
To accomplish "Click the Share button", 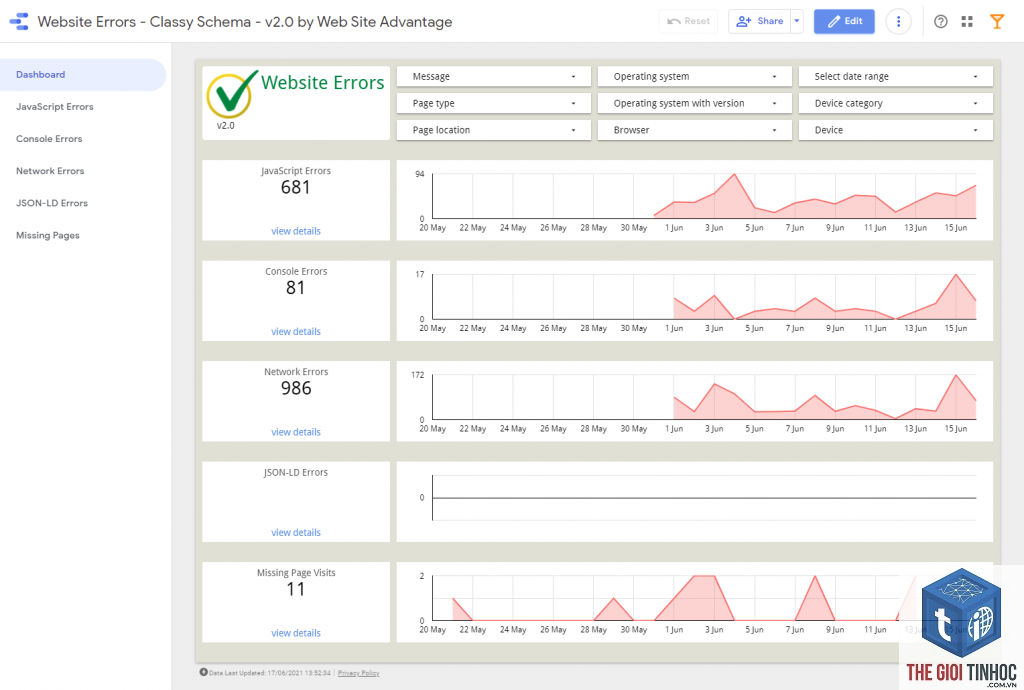I will (x=760, y=22).
